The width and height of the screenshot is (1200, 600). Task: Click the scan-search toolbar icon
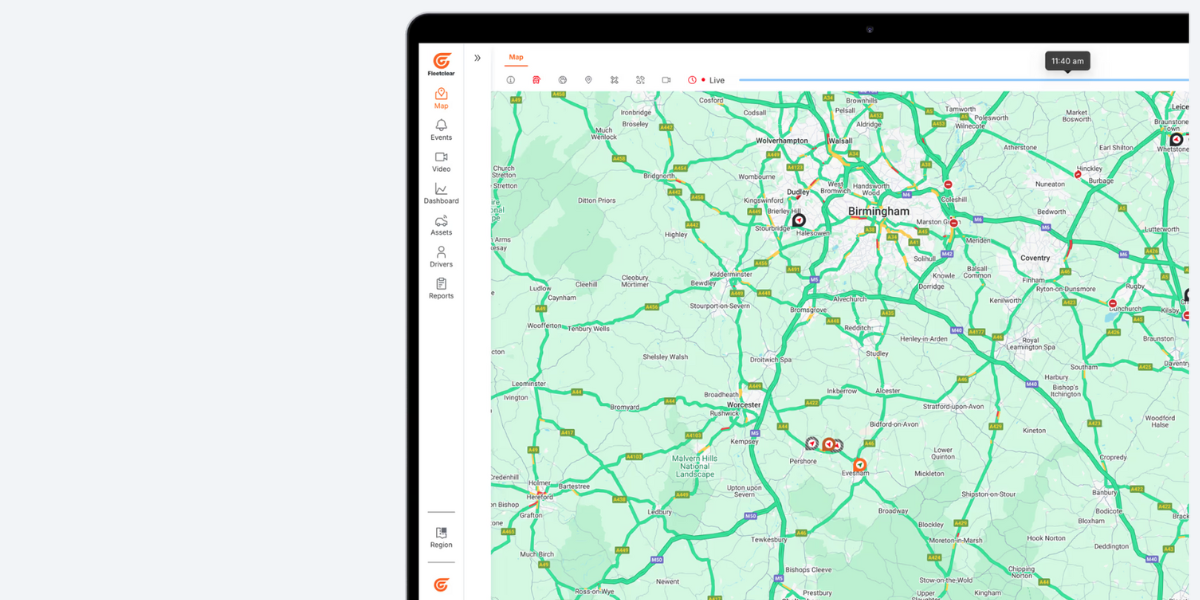pyautogui.click(x=640, y=80)
